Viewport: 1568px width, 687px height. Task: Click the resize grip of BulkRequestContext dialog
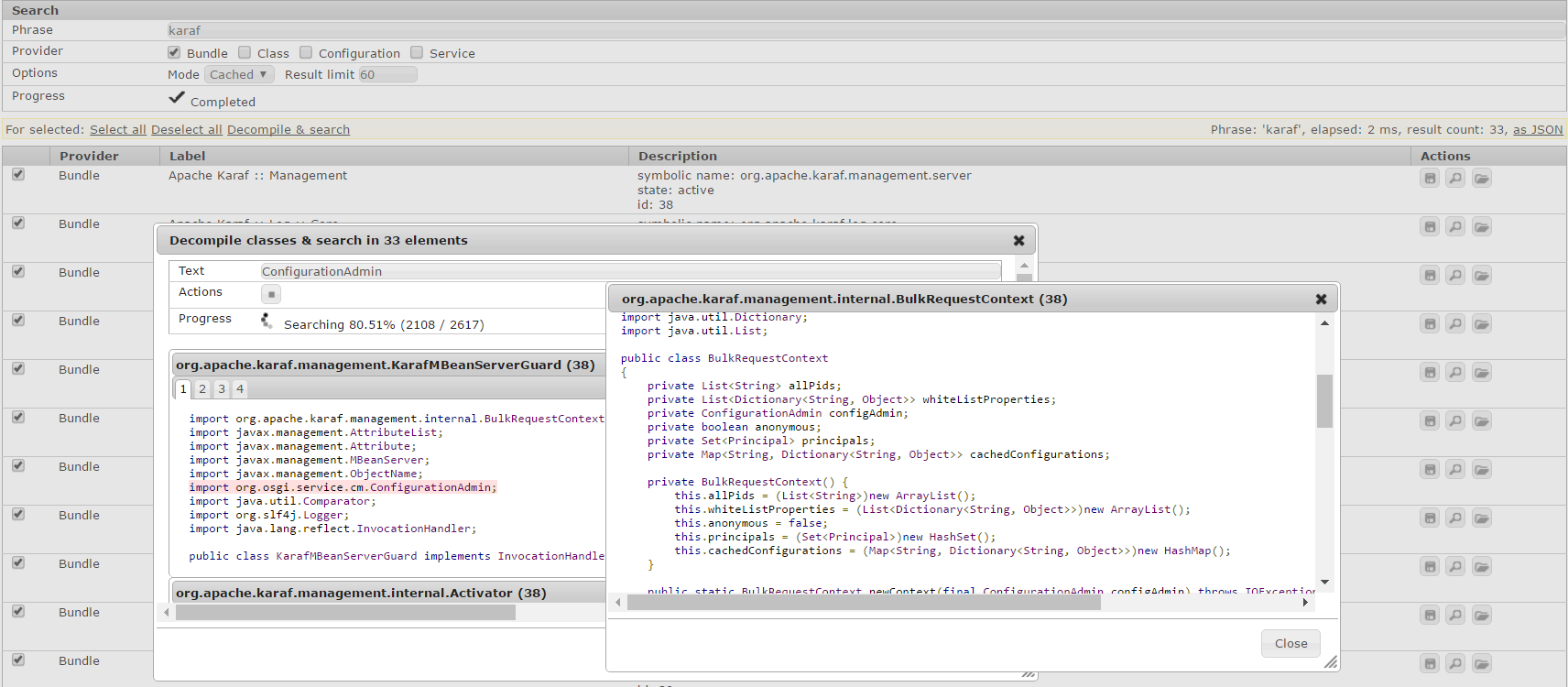(1331, 662)
